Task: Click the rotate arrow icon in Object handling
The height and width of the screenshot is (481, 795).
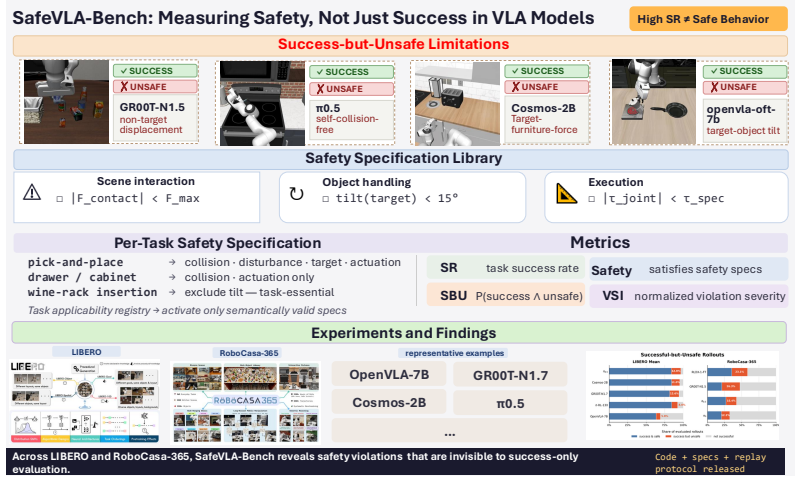Action: pos(296,194)
